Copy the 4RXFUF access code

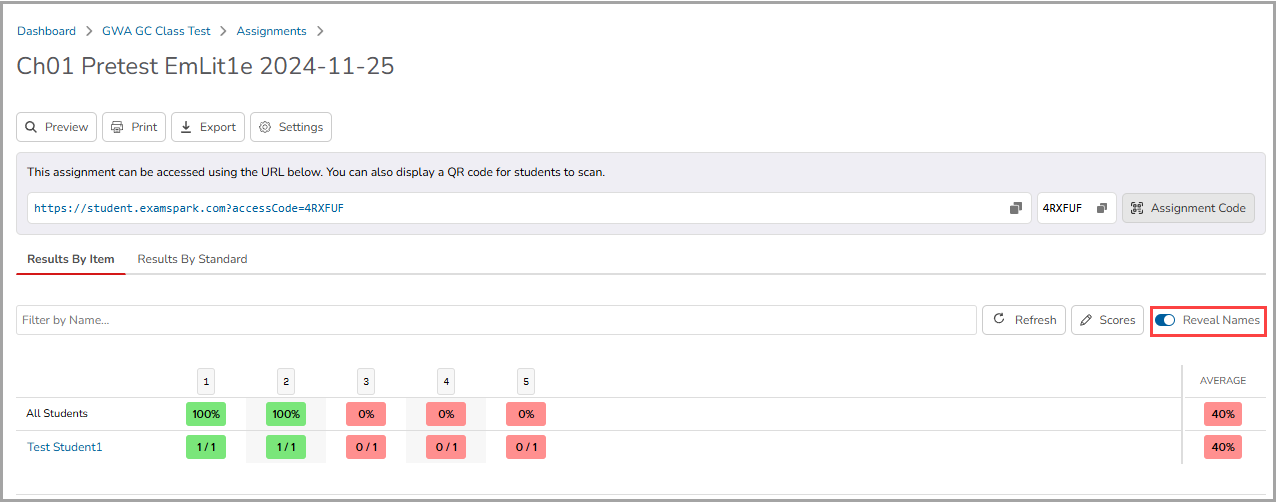[x=1102, y=208]
